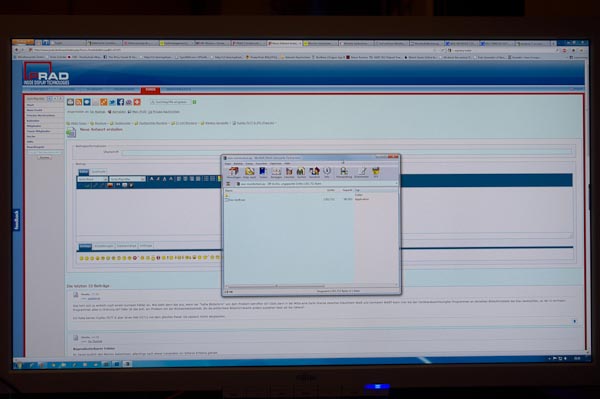Open the Dateianhänge attachments tab

click(x=126, y=246)
